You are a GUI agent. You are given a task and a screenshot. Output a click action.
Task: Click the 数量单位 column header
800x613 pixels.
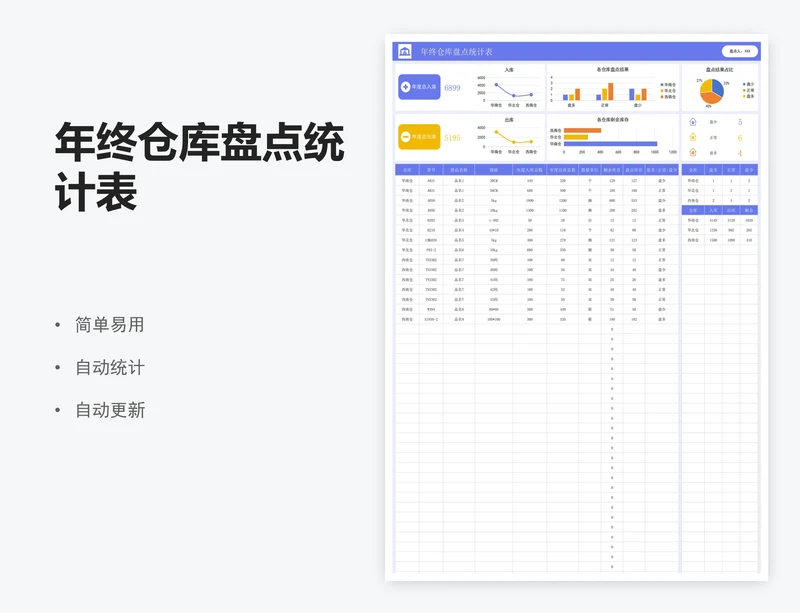click(x=590, y=170)
